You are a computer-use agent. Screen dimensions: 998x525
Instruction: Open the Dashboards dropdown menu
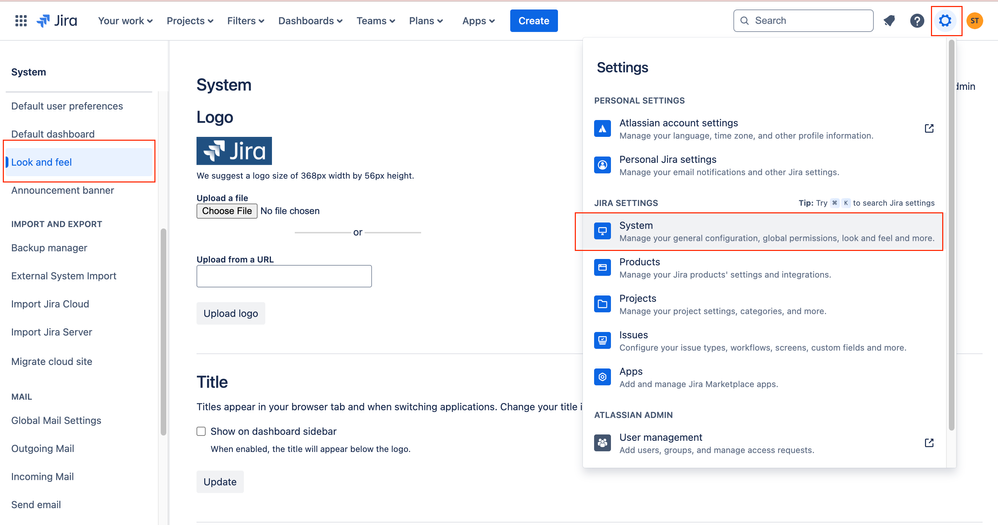pos(310,20)
